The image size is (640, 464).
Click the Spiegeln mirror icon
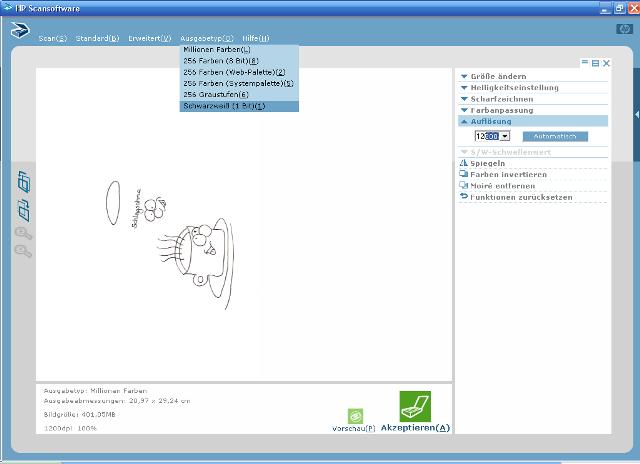pyautogui.click(x=463, y=163)
